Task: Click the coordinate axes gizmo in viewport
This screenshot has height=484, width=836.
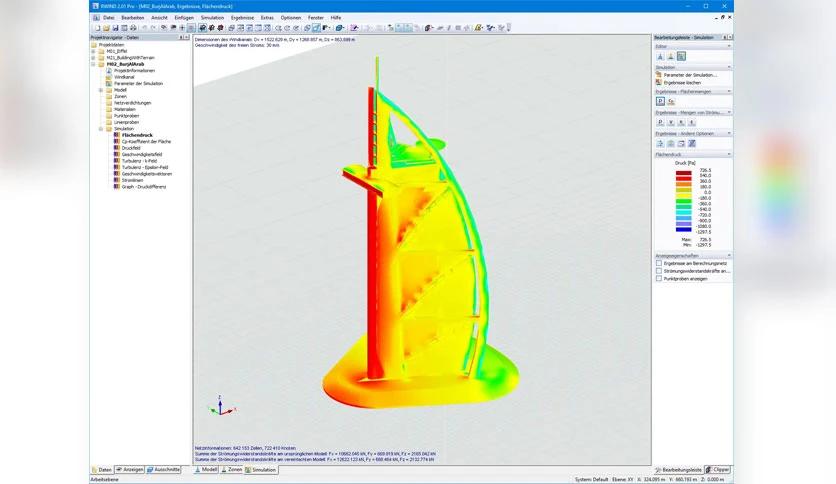Action: point(222,406)
